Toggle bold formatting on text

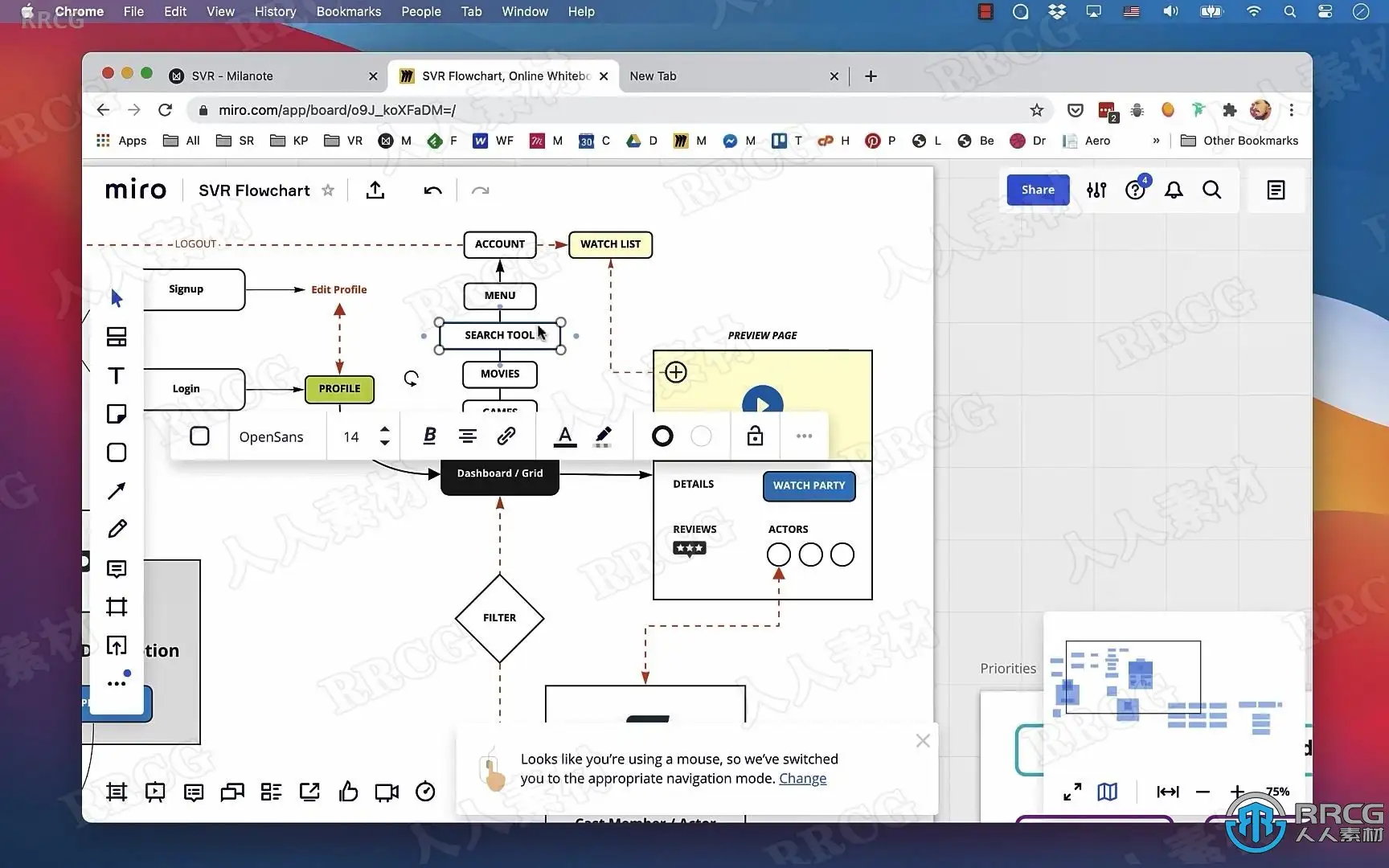pos(429,436)
